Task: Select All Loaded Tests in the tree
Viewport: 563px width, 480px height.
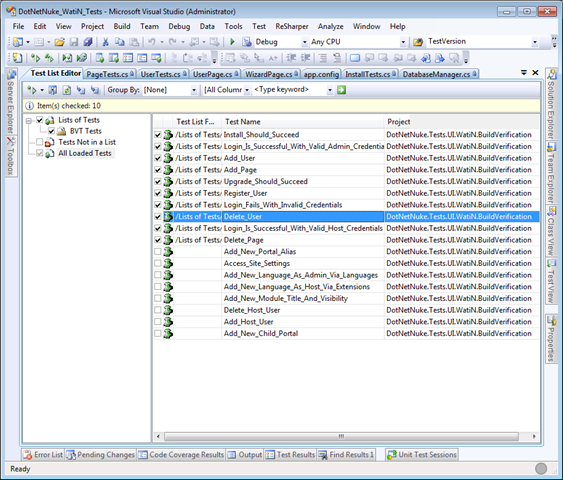Action: (85, 153)
